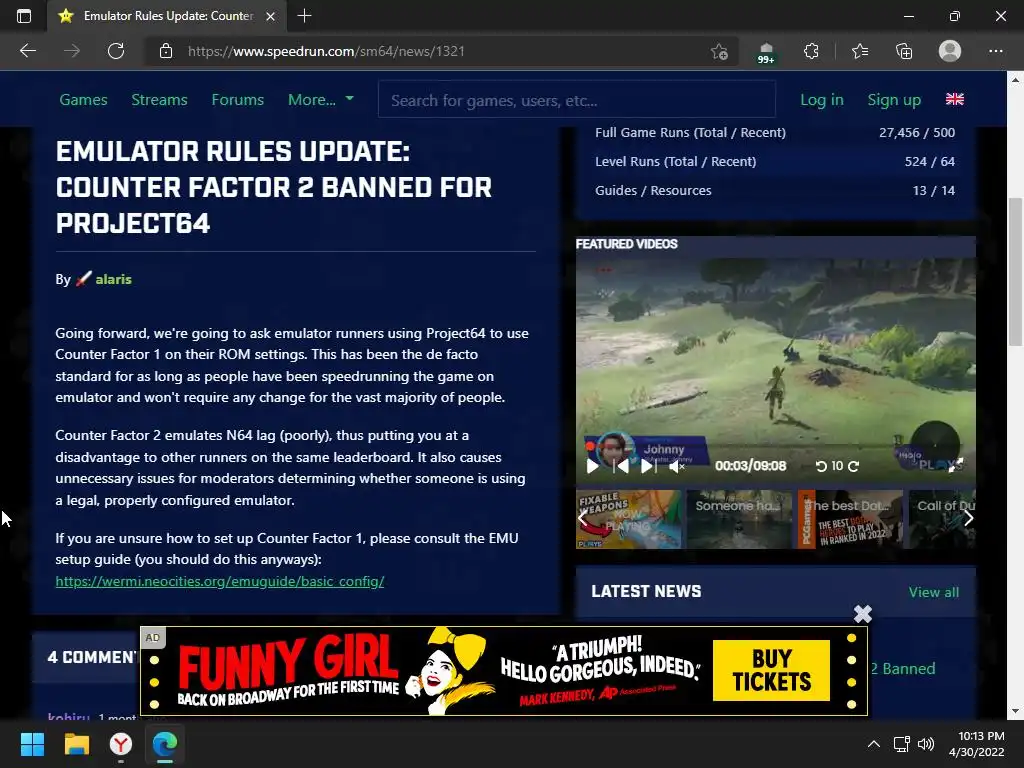Viewport: 1024px width, 768px height.
Task: Open the 'The best Dot...' video thumbnail
Action: coord(850,519)
